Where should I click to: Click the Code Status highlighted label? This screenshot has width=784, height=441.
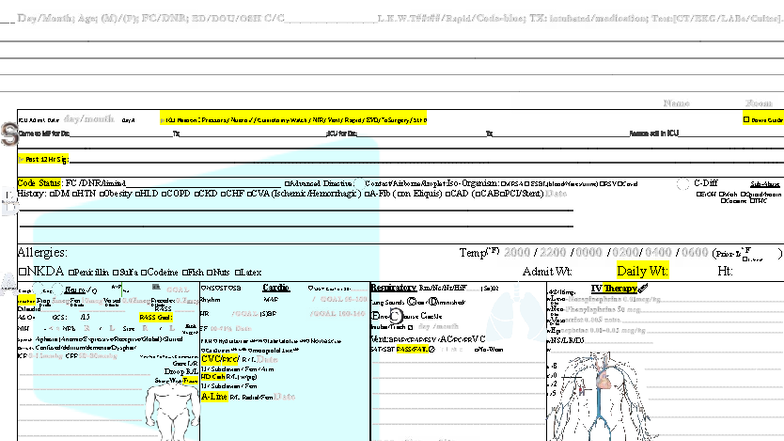pyautogui.click(x=40, y=183)
